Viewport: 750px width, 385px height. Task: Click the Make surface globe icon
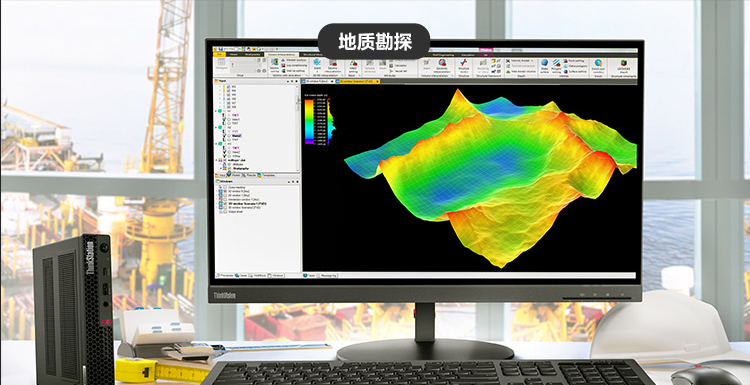pos(544,62)
